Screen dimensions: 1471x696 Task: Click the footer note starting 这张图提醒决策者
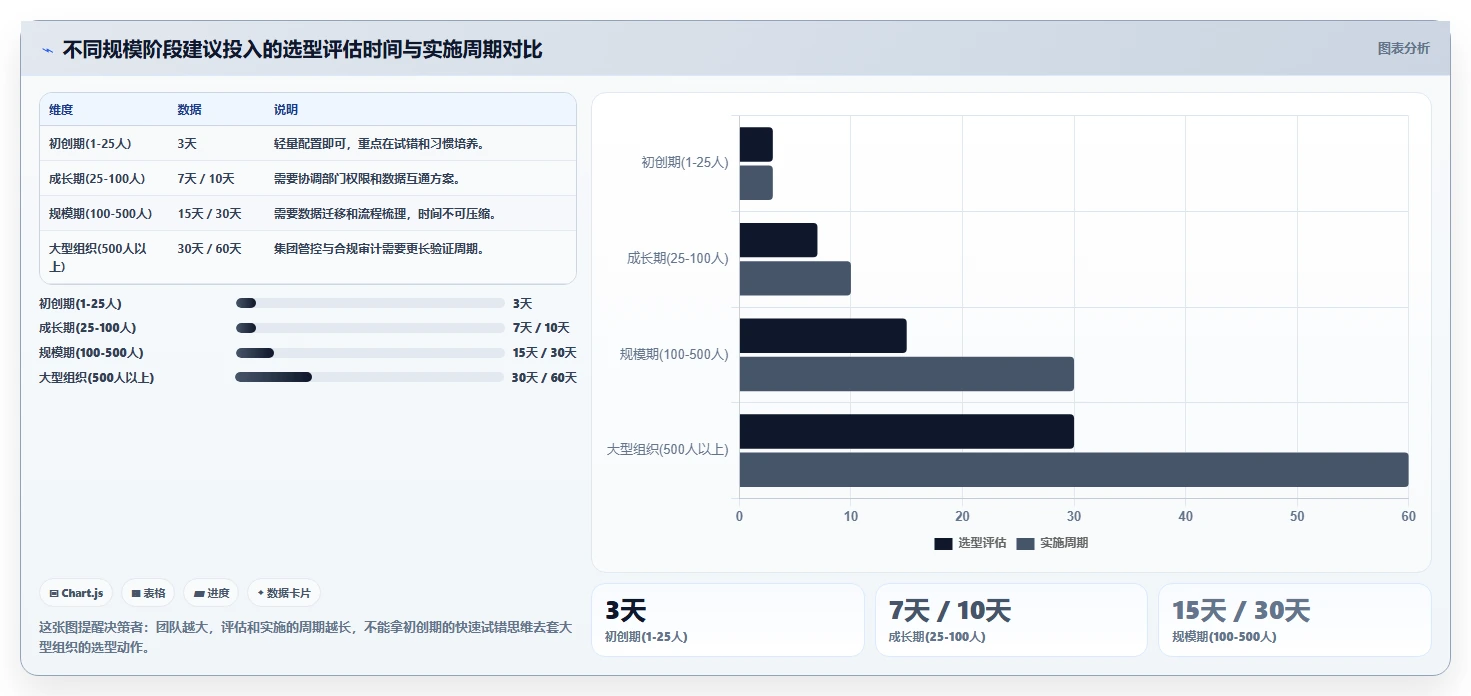pos(305,637)
